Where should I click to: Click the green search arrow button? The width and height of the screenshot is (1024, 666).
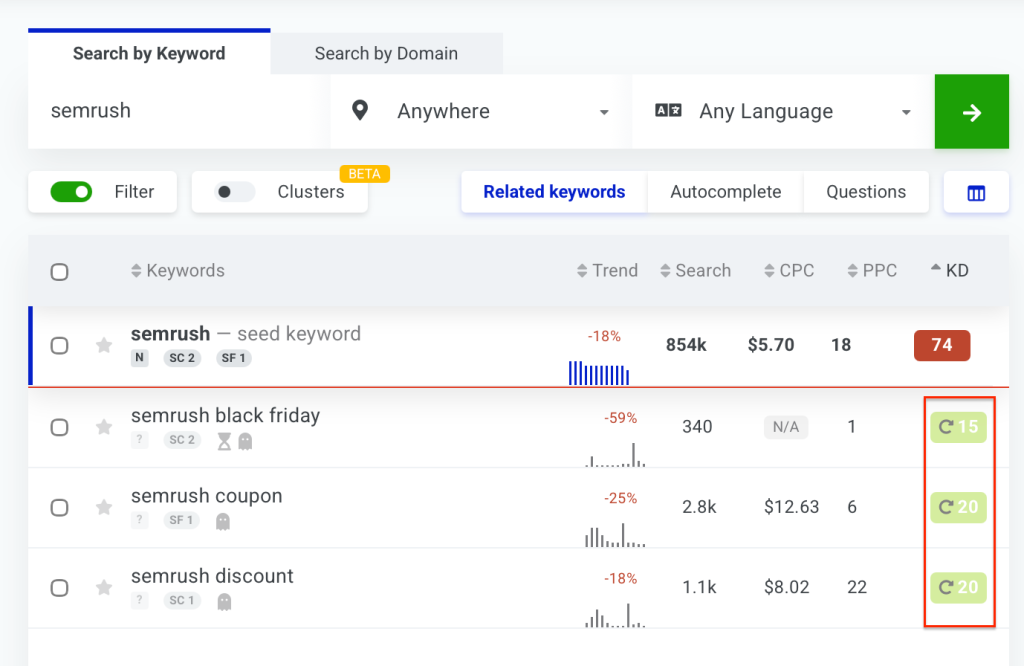[971, 112]
